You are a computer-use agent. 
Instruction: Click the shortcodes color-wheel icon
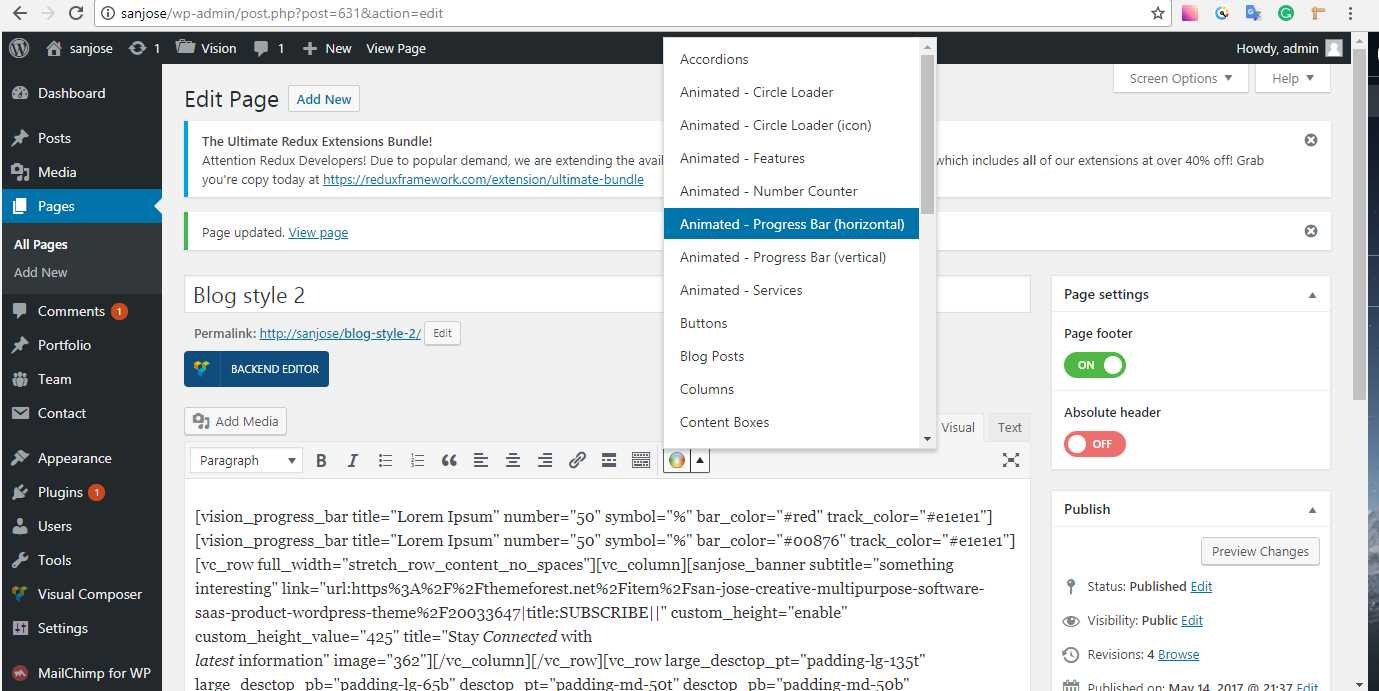click(x=676, y=460)
